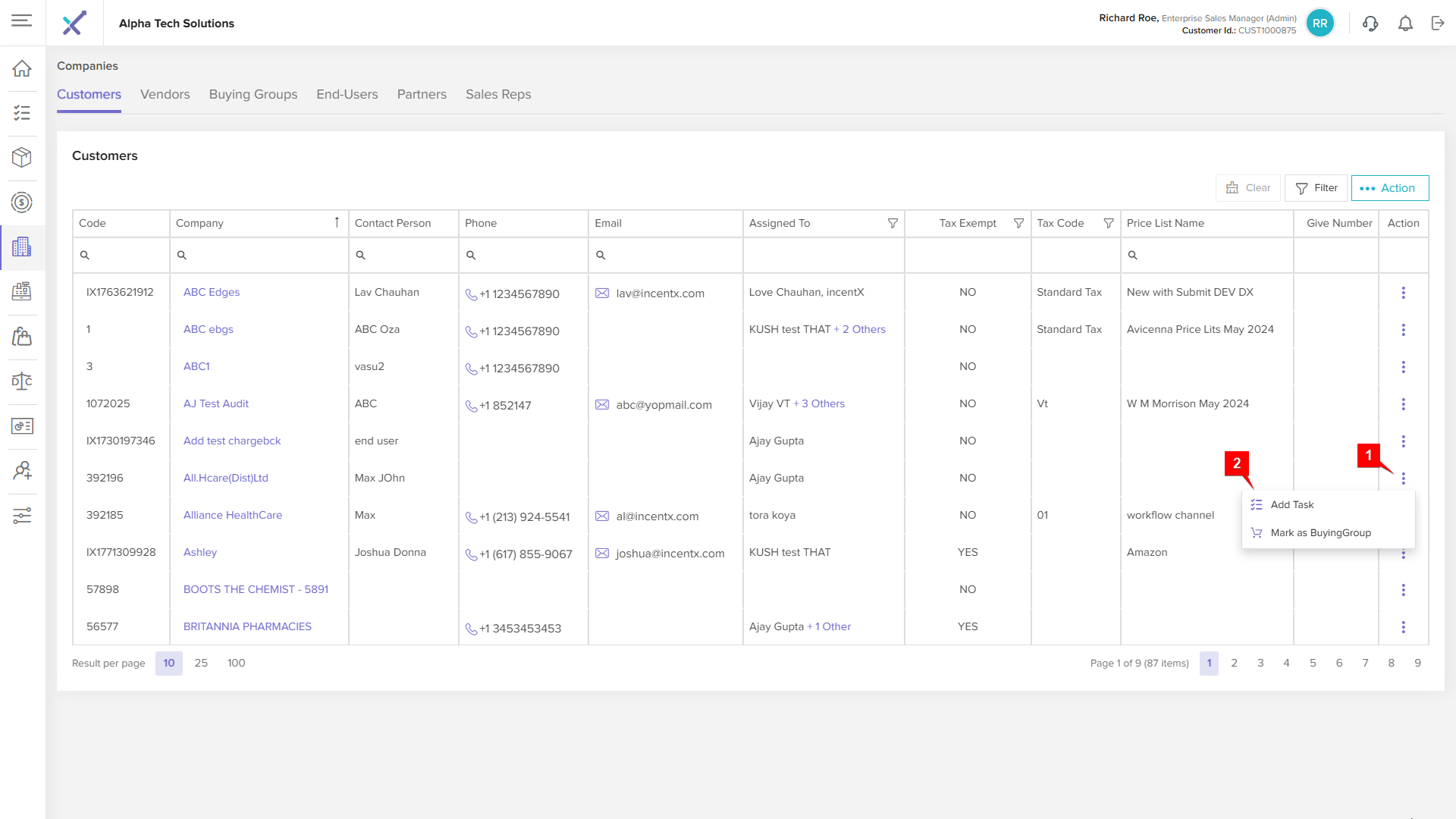Click the logout icon in header
This screenshot has width=1456, height=819.
1438,24
